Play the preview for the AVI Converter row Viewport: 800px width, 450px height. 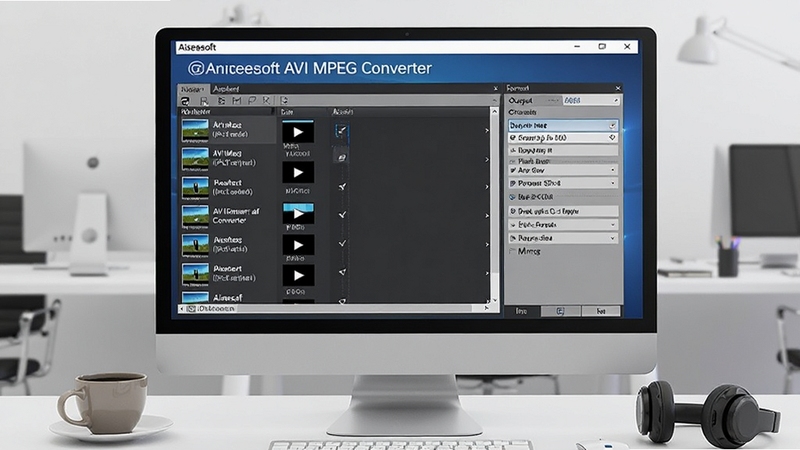pyautogui.click(x=298, y=214)
